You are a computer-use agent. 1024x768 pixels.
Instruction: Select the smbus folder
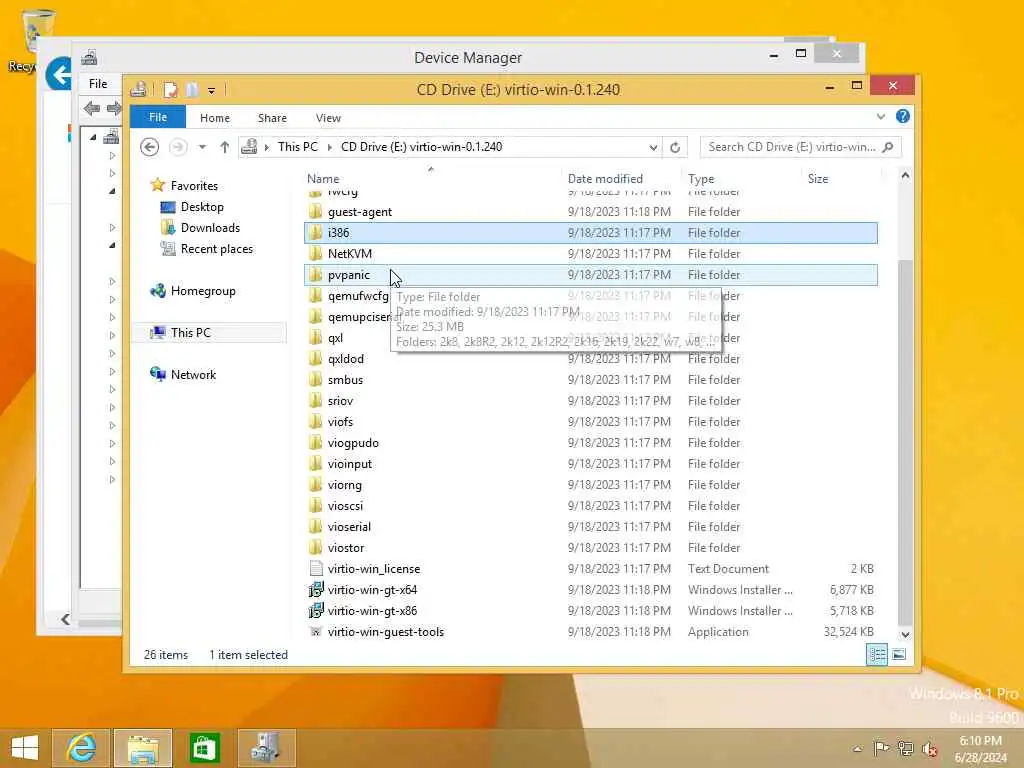tap(590, 379)
